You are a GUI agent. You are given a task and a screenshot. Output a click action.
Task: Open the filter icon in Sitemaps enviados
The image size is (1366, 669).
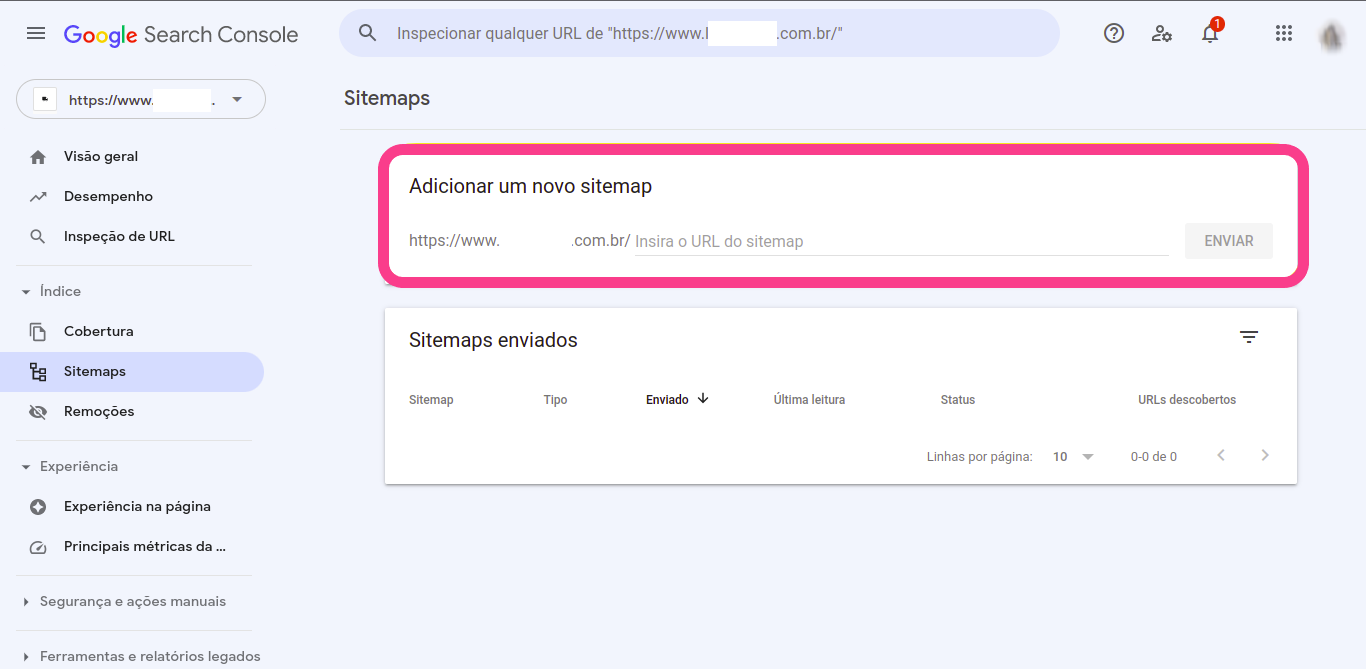pyautogui.click(x=1249, y=337)
